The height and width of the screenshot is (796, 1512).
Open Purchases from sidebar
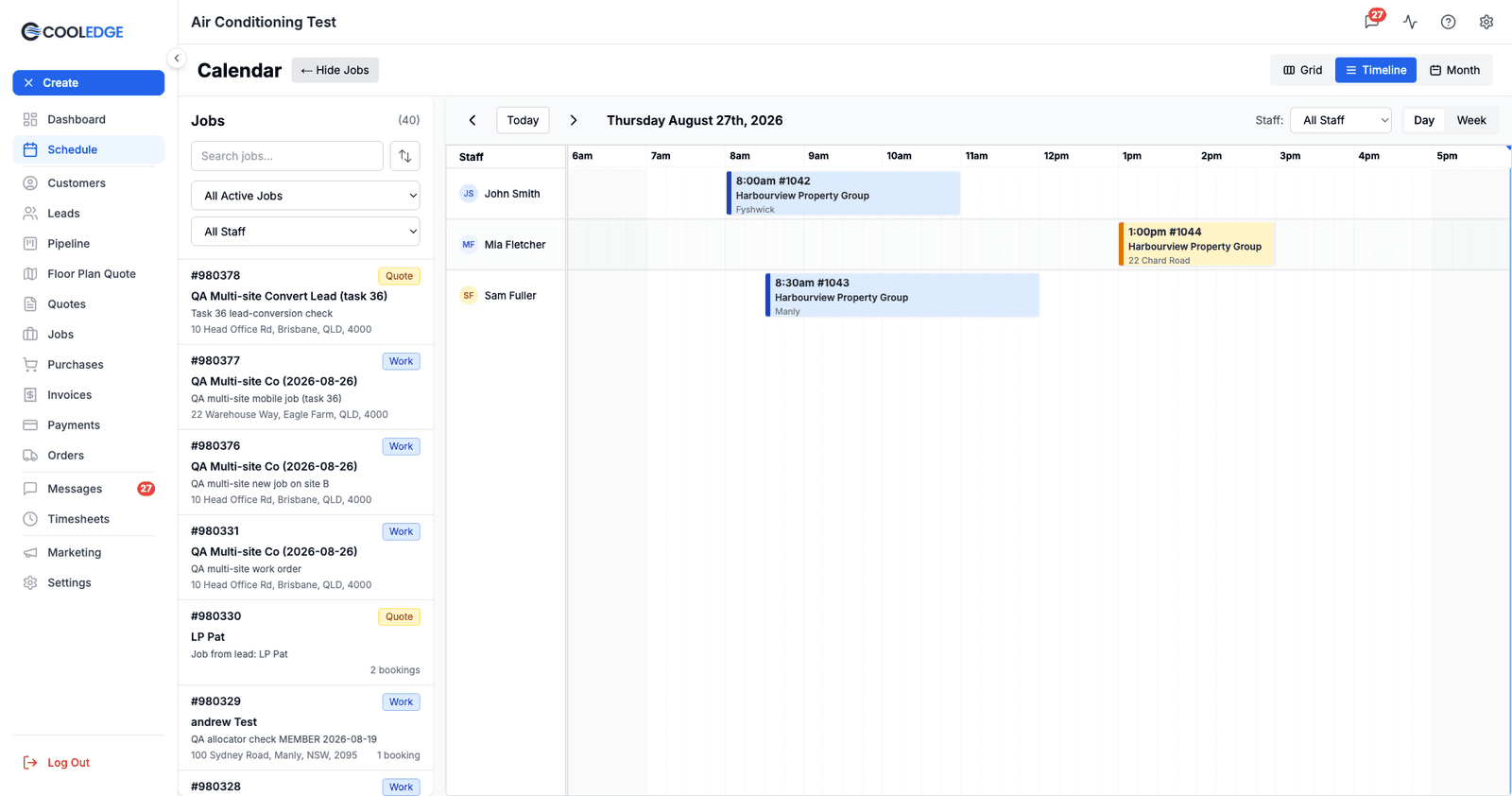(x=89, y=365)
